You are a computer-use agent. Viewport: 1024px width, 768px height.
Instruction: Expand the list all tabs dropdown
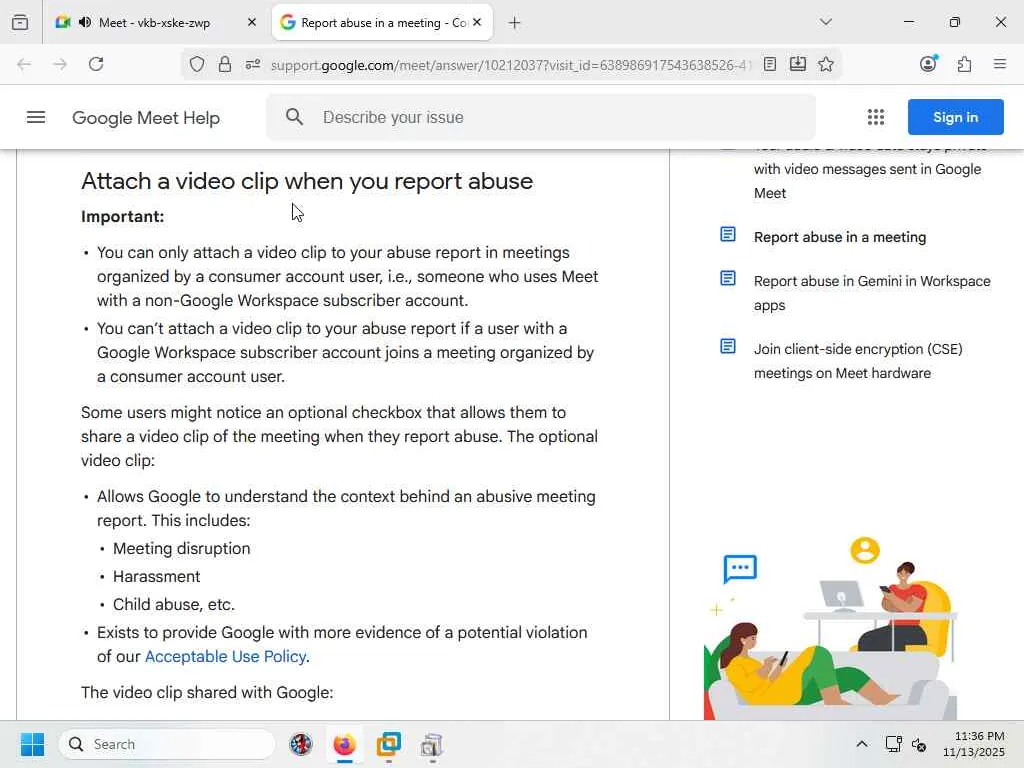[x=826, y=22]
